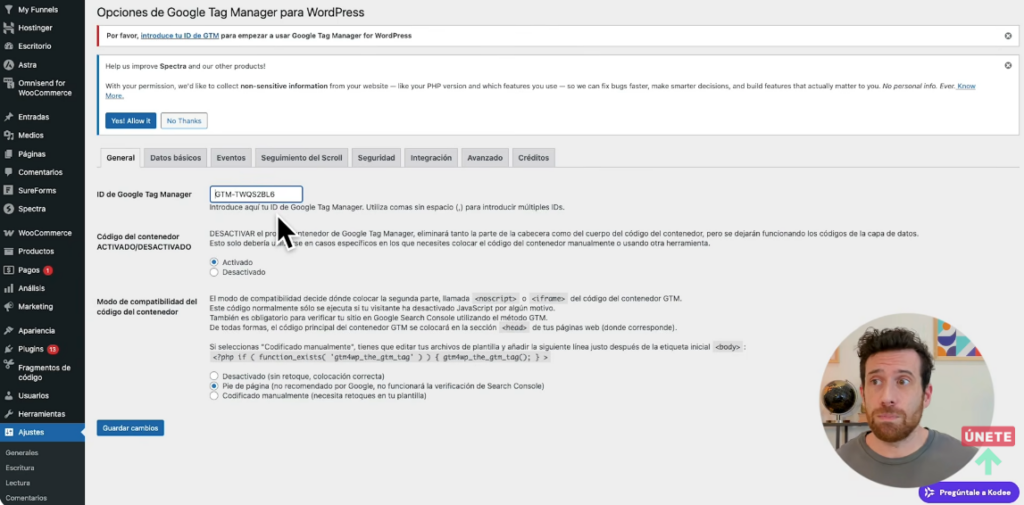Choose Codificado manualmente compatibility mode
This screenshot has width=1024, height=505.
click(214, 396)
